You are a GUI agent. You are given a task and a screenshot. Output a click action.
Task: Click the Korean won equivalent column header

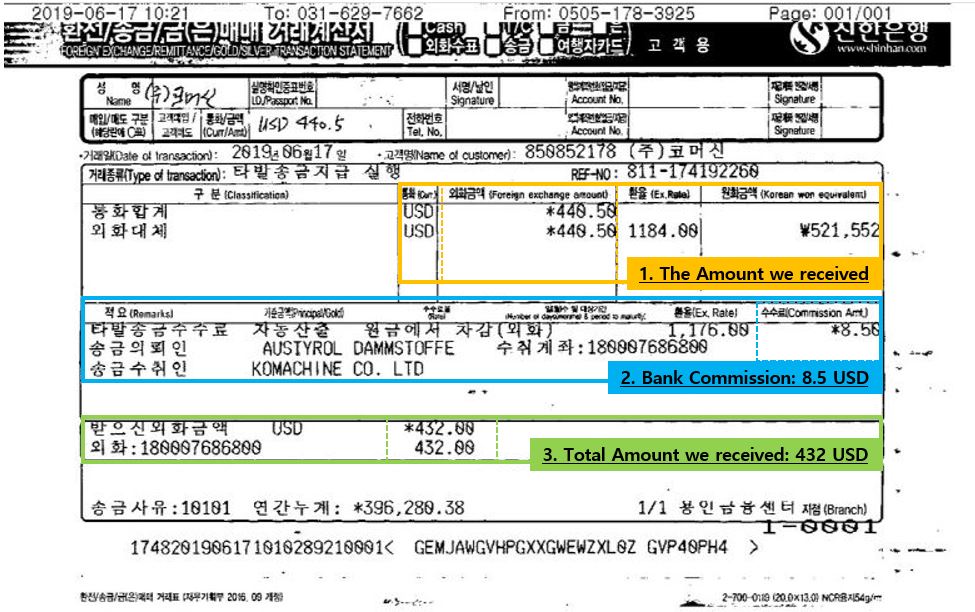[x=793, y=194]
